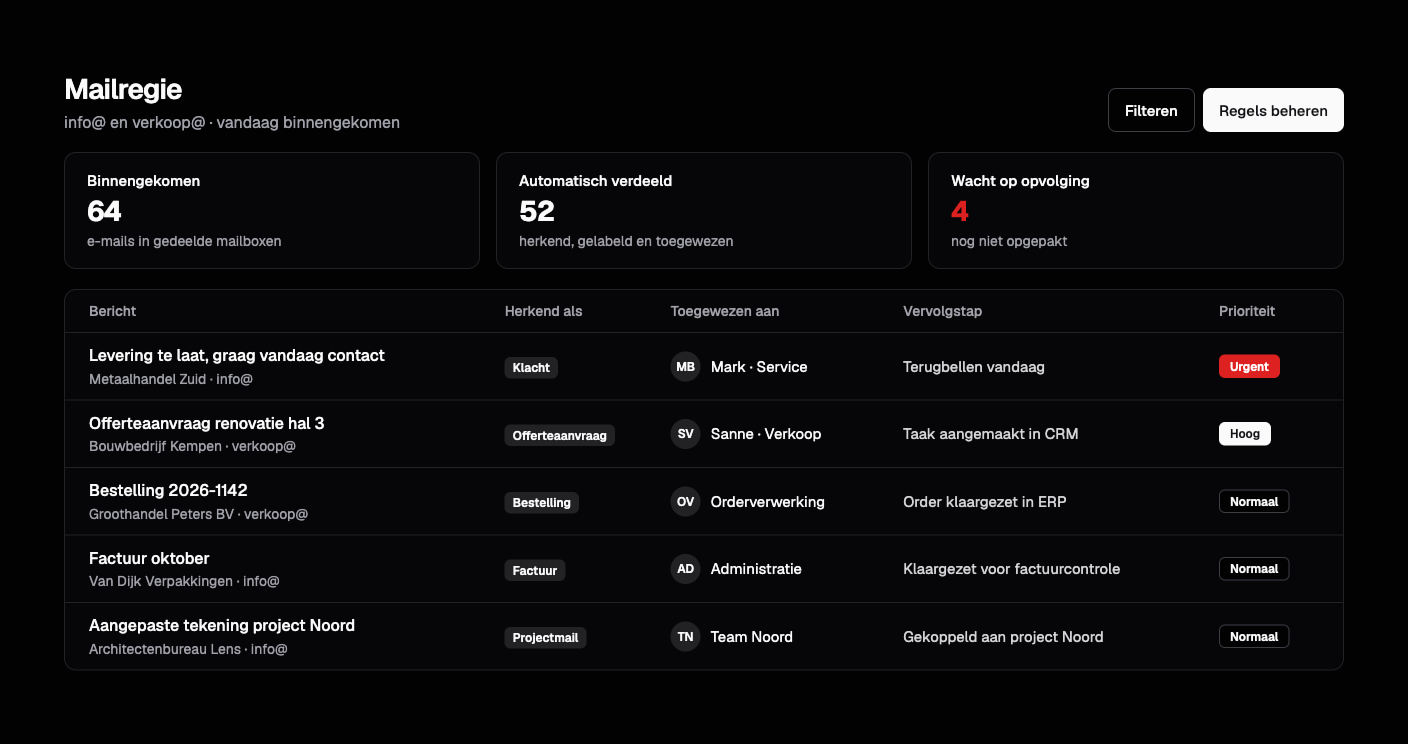Screen dimensions: 1408x744
Task: Click Normaal badge in Aangepaste tekening row
Action: click(x=1254, y=636)
